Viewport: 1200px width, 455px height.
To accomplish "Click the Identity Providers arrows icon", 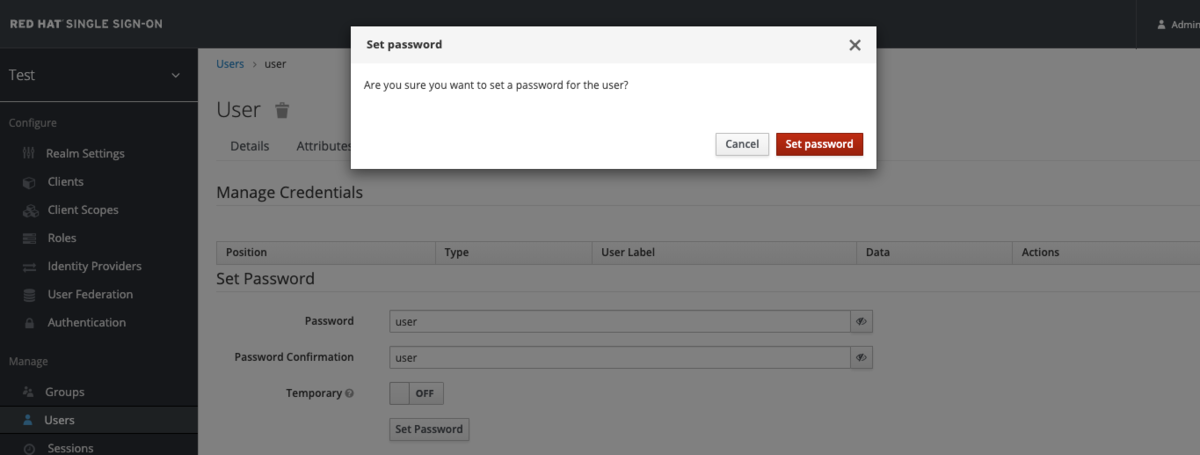I will (28, 267).
